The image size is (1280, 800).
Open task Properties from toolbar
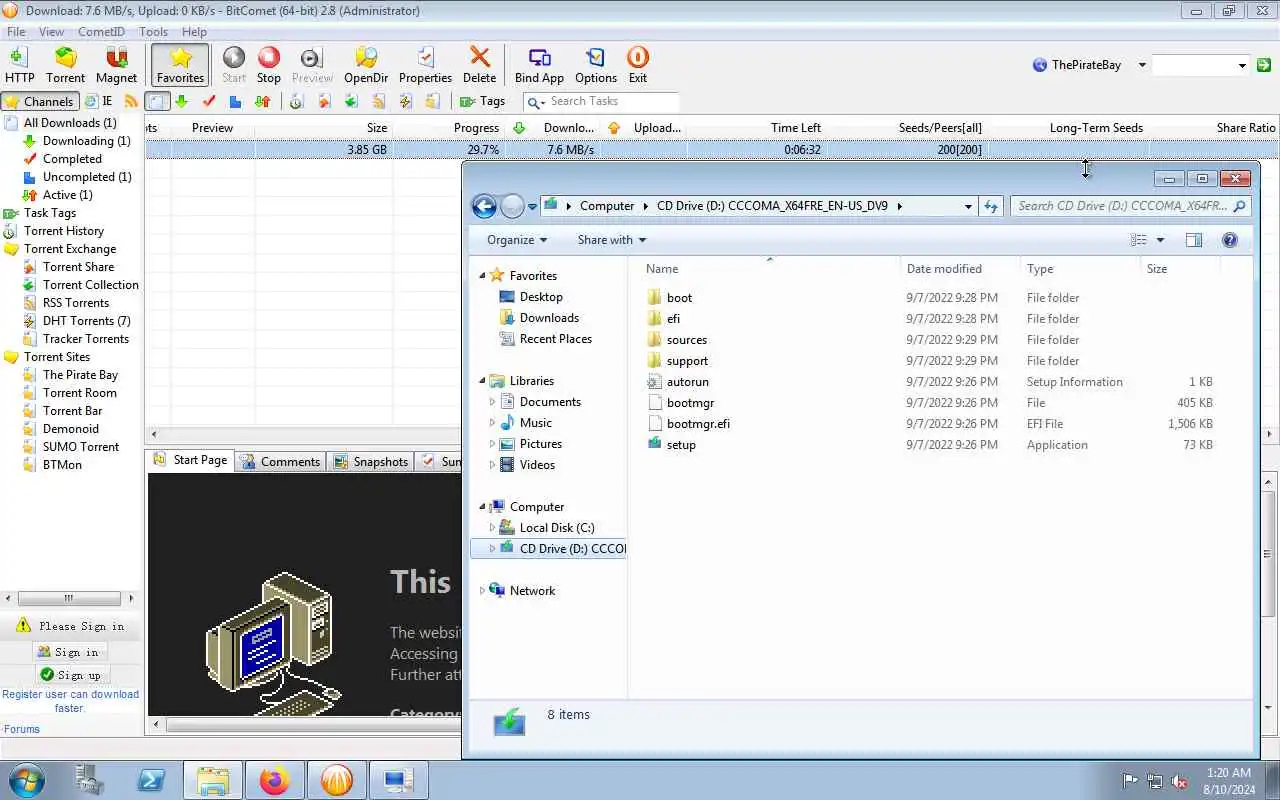pos(425,65)
